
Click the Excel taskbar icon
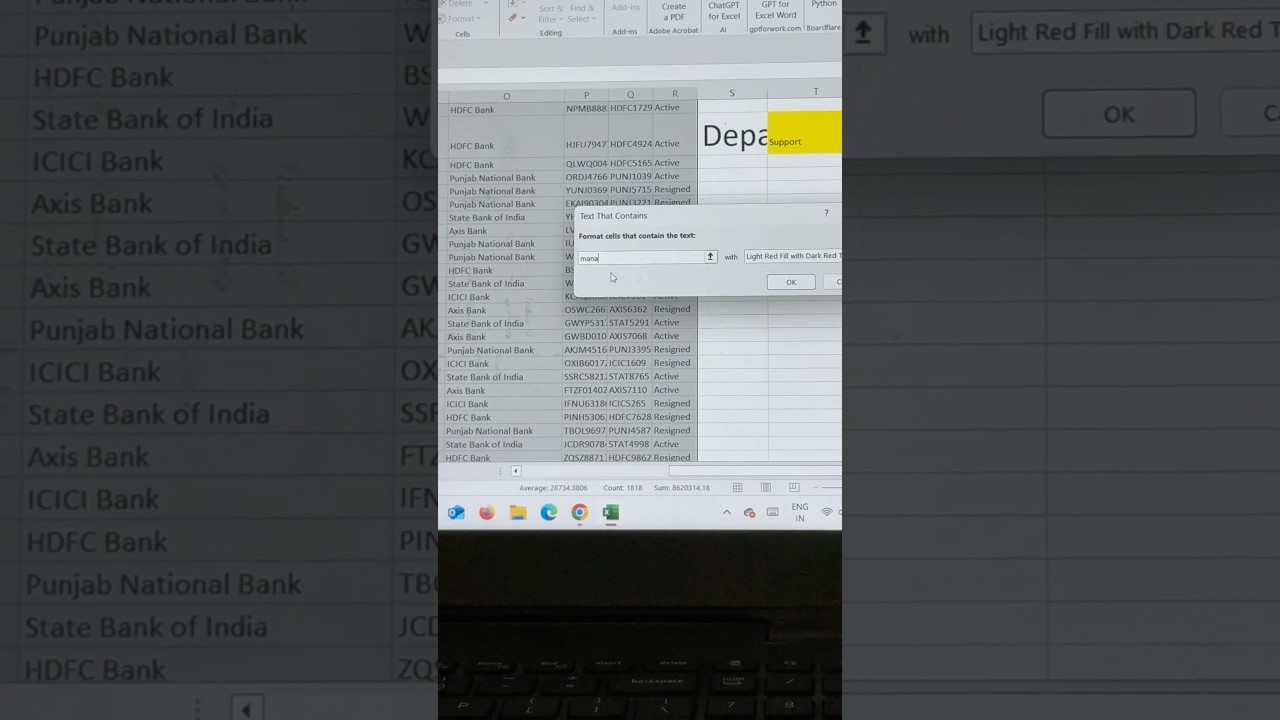[611, 513]
